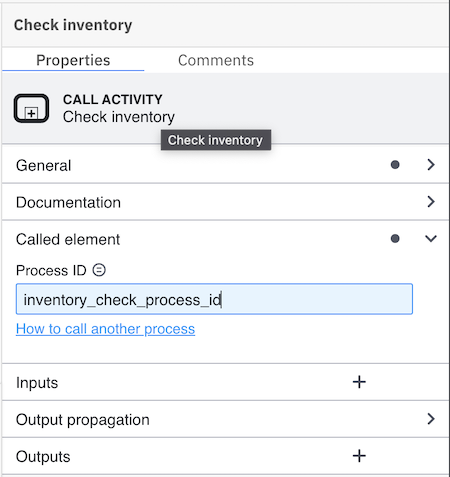Click the Process ID input field
450x477 pixels.
(x=214, y=299)
